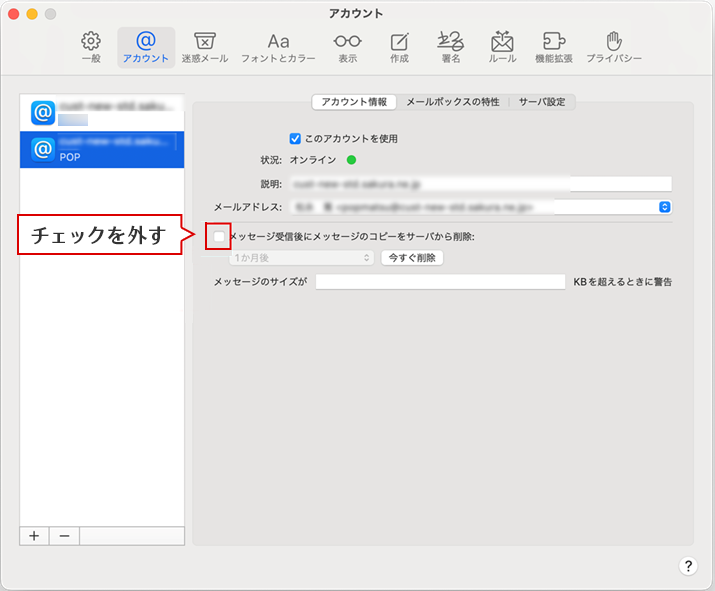Switch to the 表示 viewing pane
Image resolution: width=715 pixels, height=591 pixels.
(347, 46)
